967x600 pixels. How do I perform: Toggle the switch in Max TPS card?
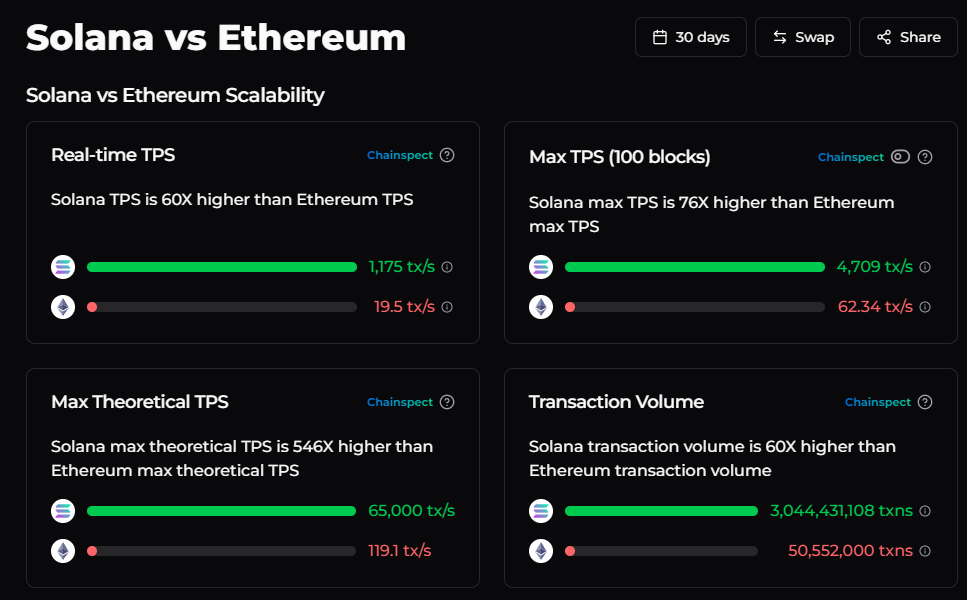900,157
